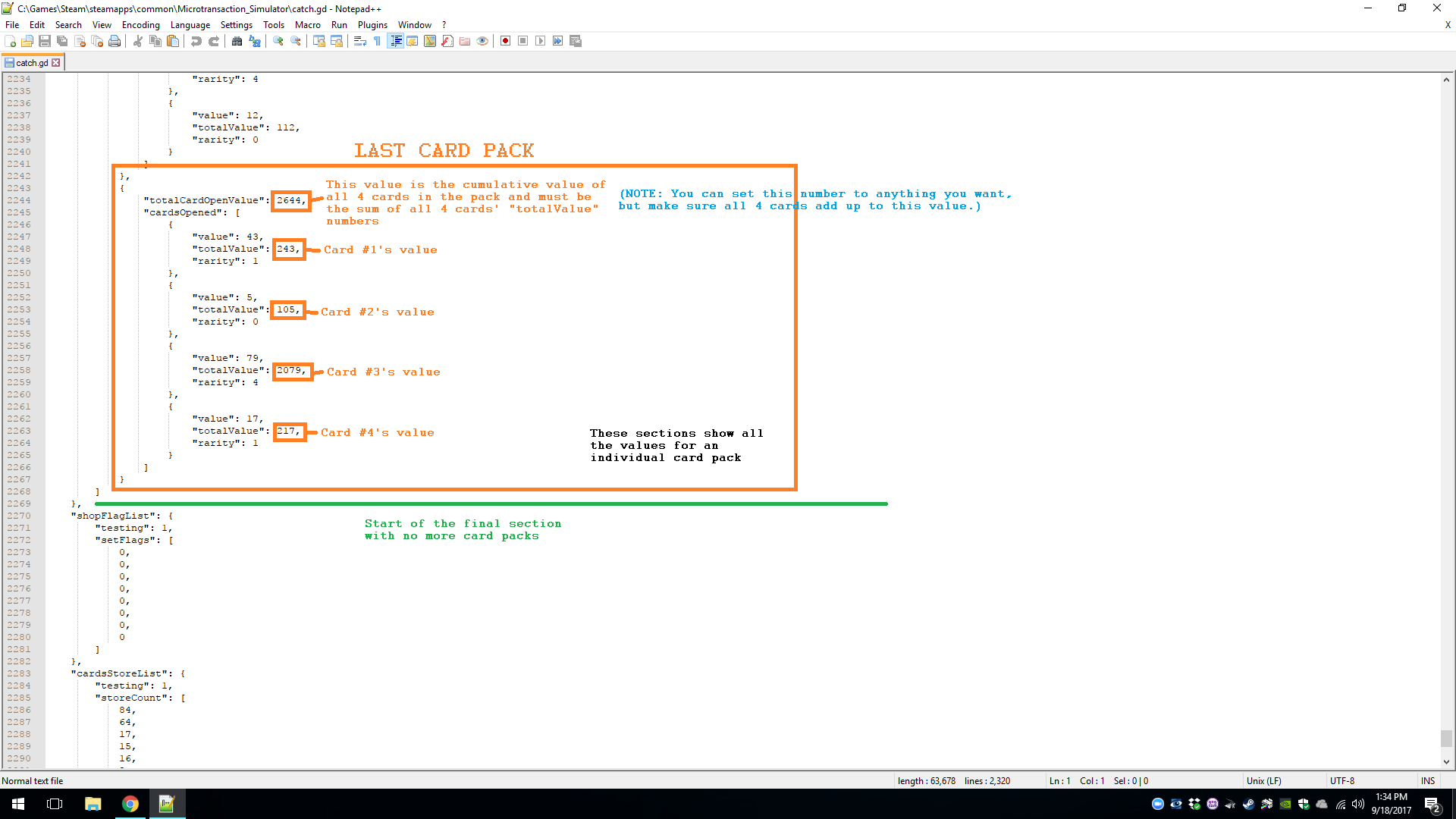Click the Zoom In magnifier icon

[x=278, y=41]
